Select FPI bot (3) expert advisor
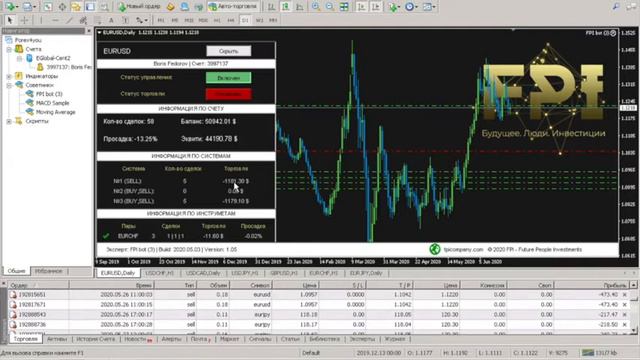Screen dimensions: 640x360 pyautogui.click(x=49, y=94)
